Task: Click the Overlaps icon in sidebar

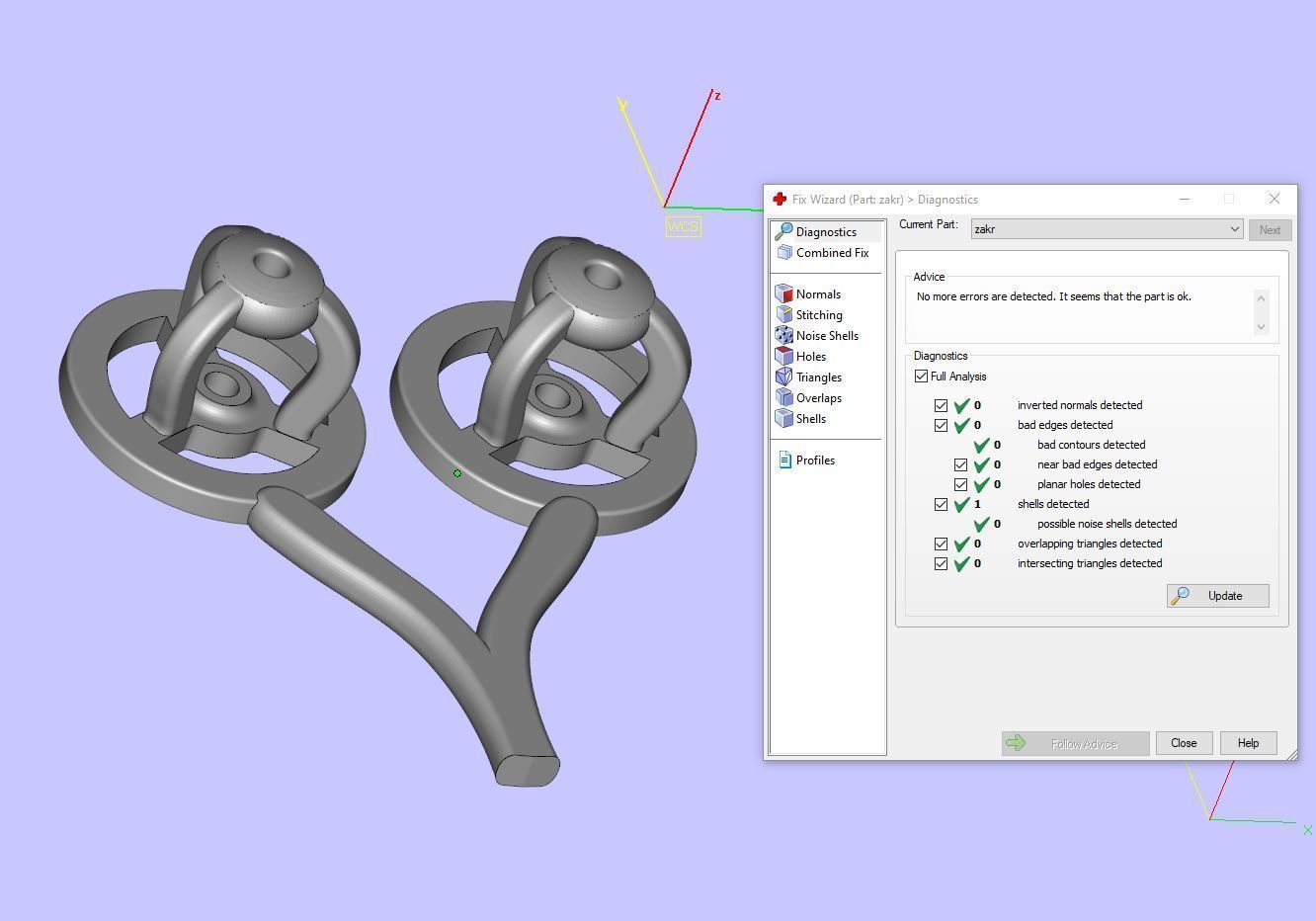Action: point(784,397)
